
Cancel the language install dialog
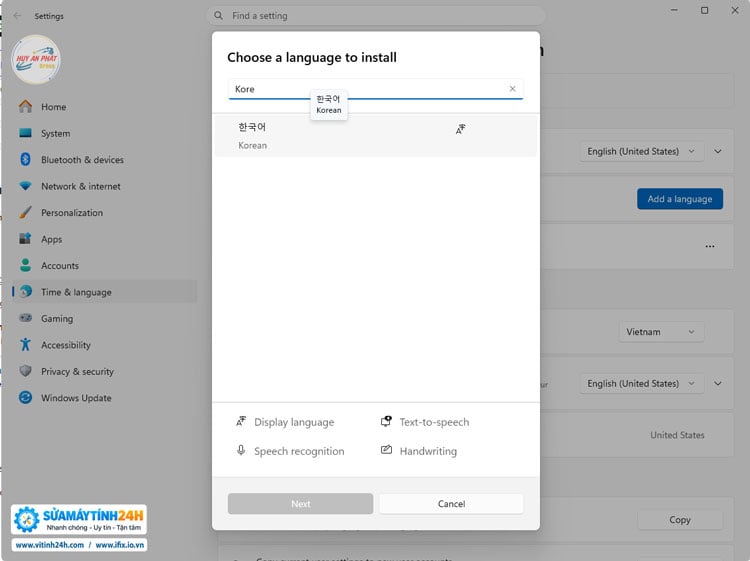(x=451, y=504)
